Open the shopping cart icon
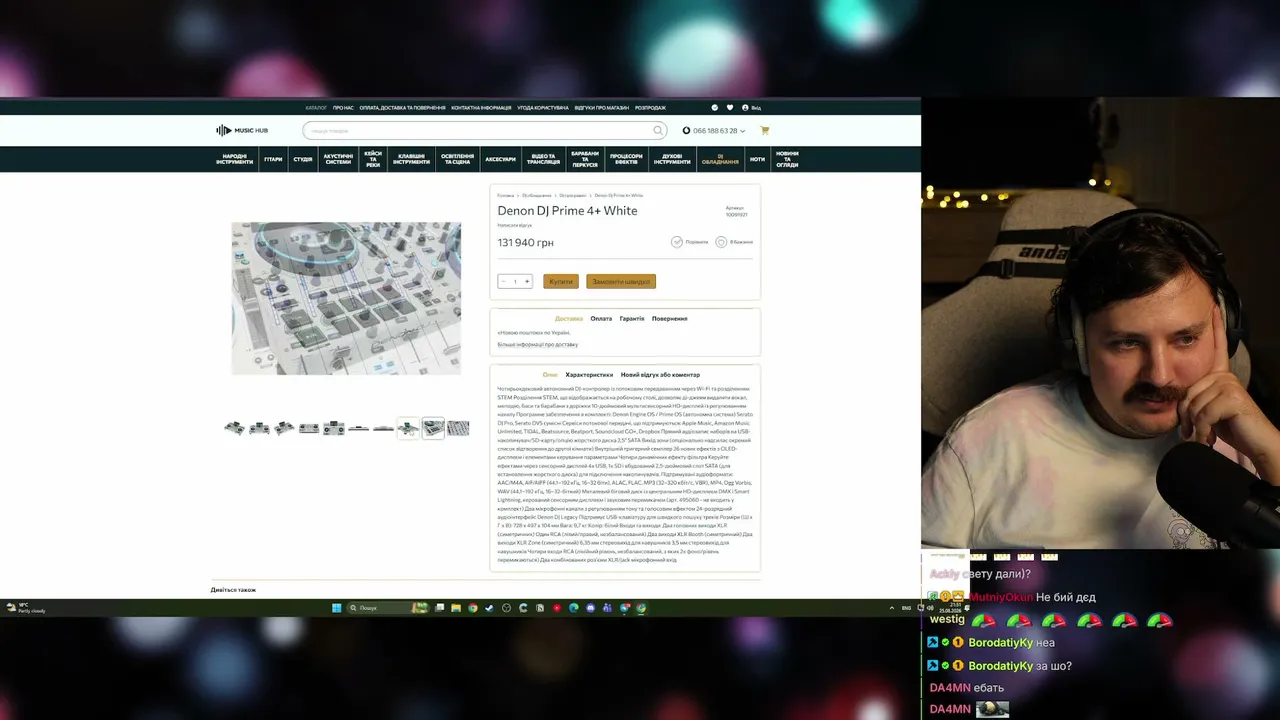The image size is (1280, 720). [765, 130]
